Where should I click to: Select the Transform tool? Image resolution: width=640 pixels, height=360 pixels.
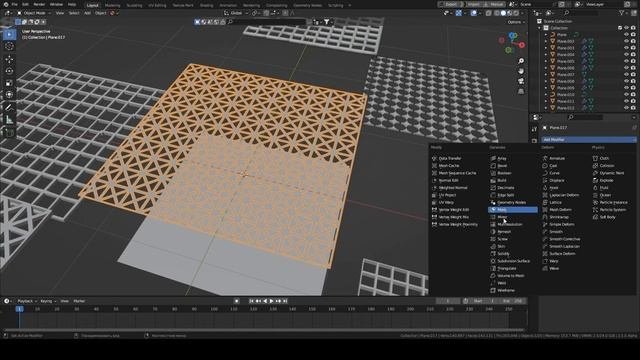click(x=9, y=95)
